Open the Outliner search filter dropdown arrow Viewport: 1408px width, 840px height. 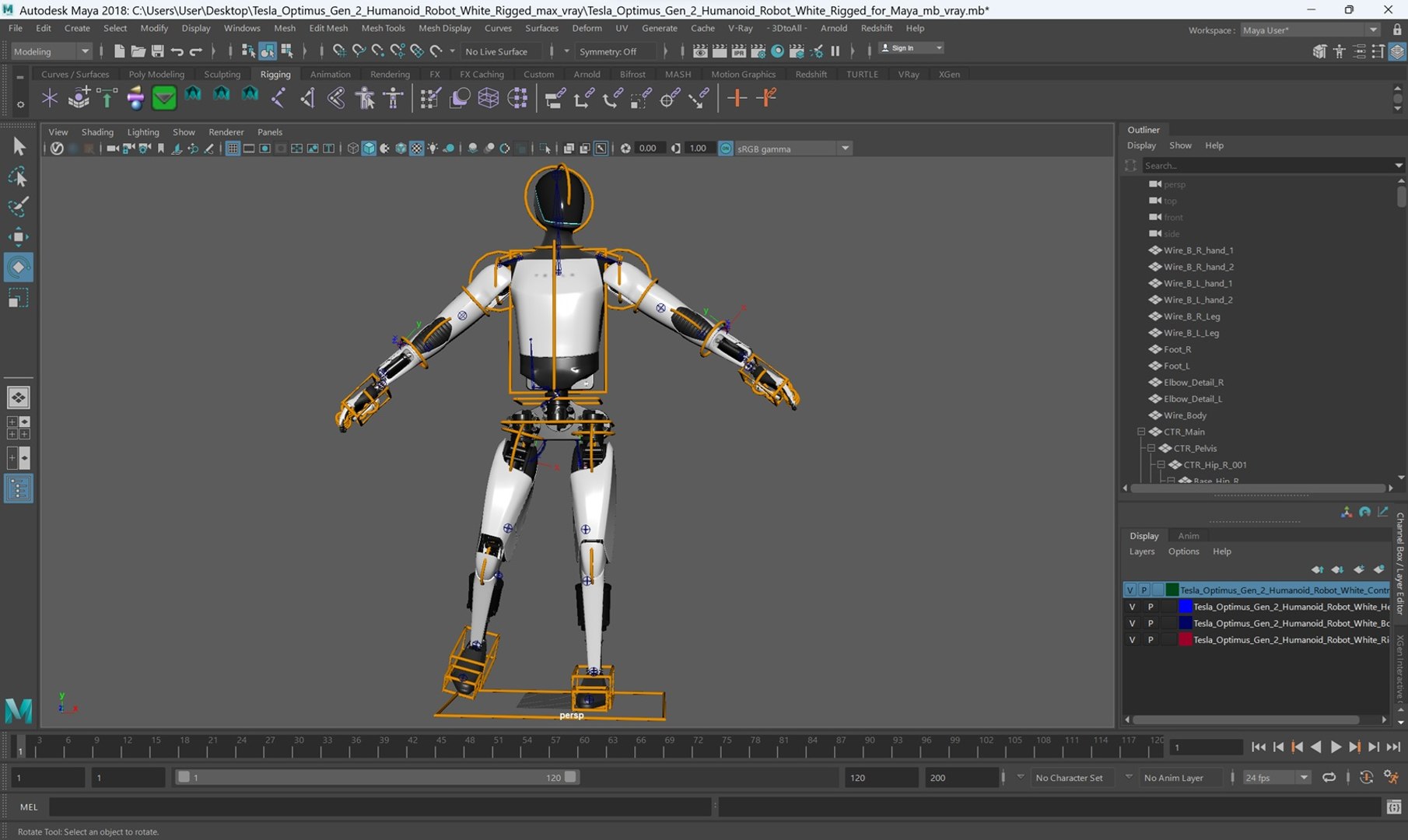coord(1398,165)
